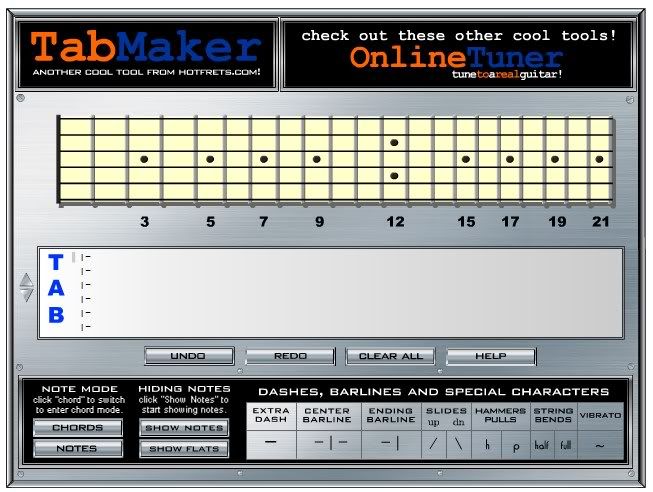
Task: Switch to Chords mode
Action: 78,428
